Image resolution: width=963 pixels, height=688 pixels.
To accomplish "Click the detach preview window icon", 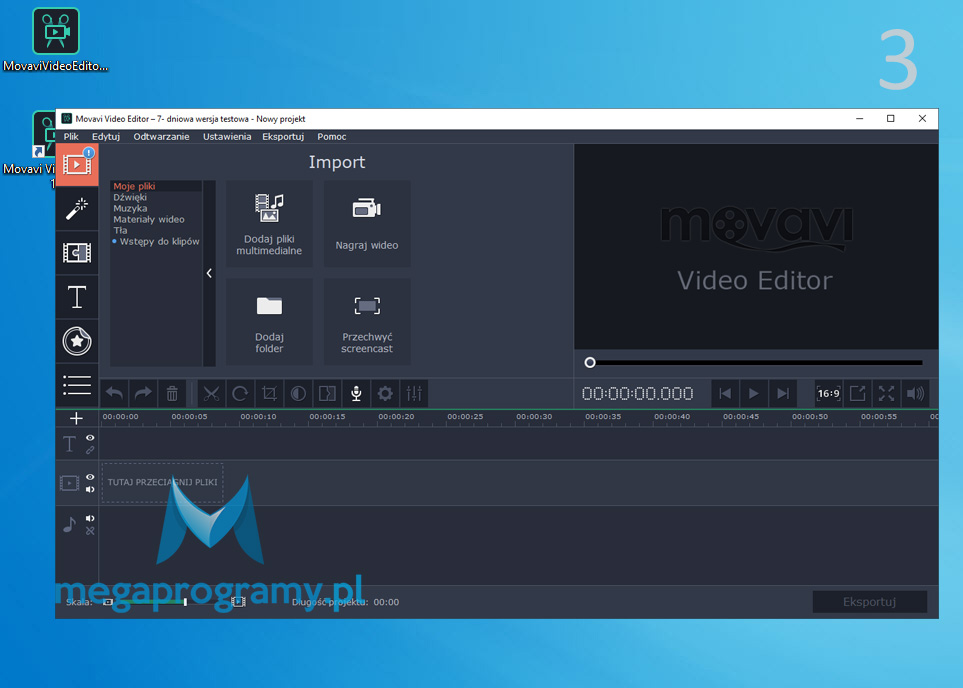I will click(857, 393).
